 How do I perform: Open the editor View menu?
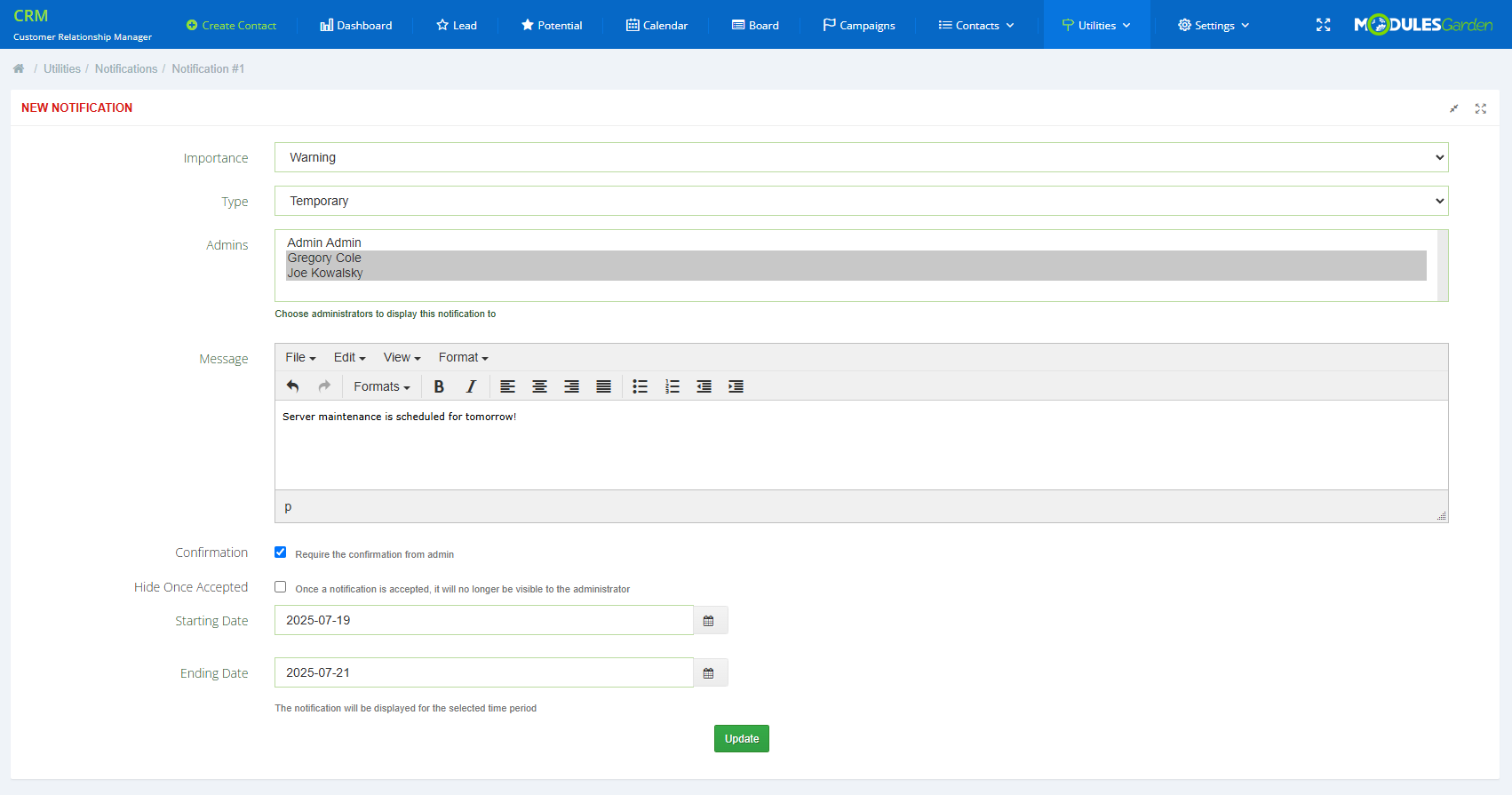(402, 357)
